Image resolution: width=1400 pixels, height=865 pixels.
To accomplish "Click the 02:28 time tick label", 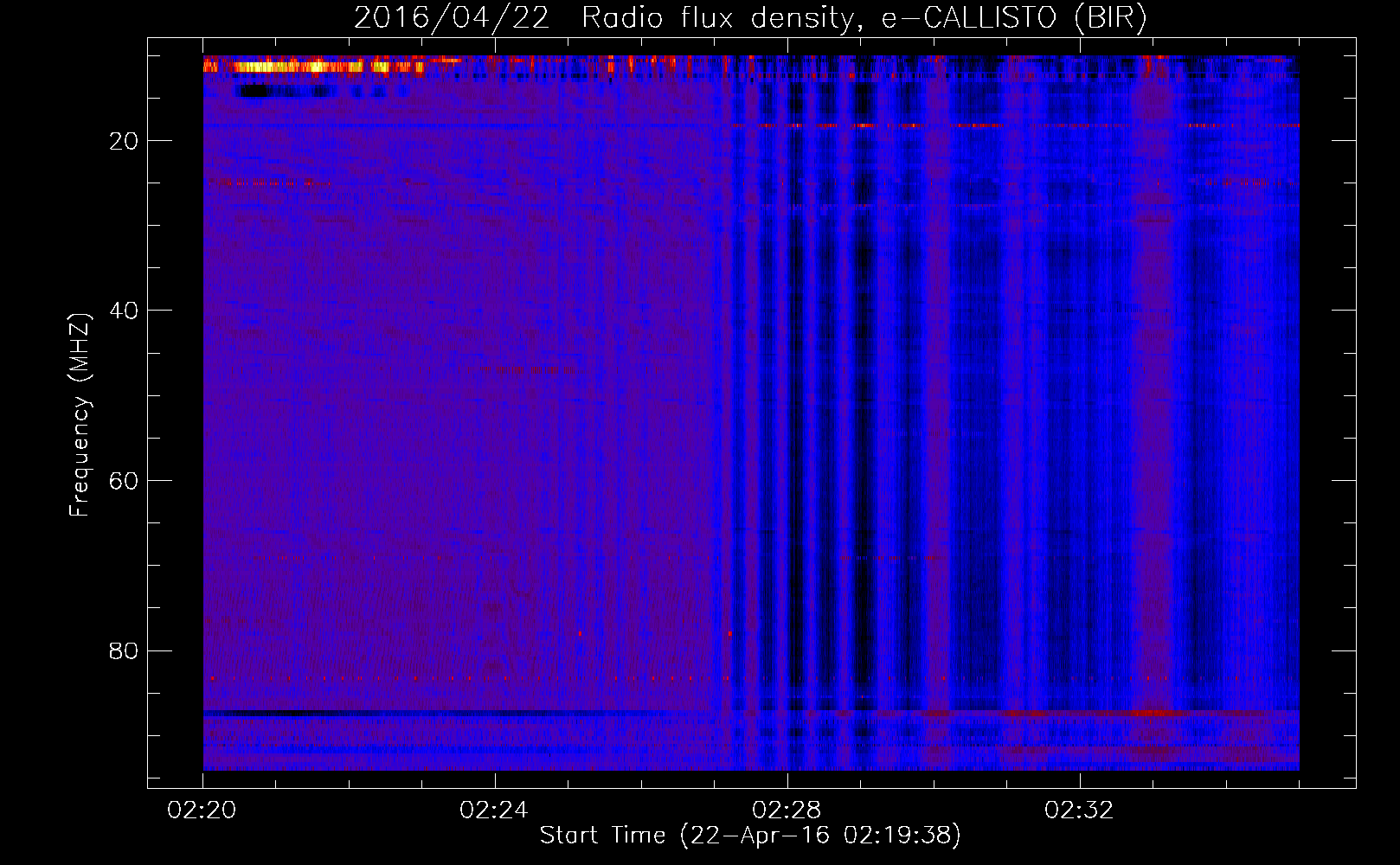I will (787, 811).
